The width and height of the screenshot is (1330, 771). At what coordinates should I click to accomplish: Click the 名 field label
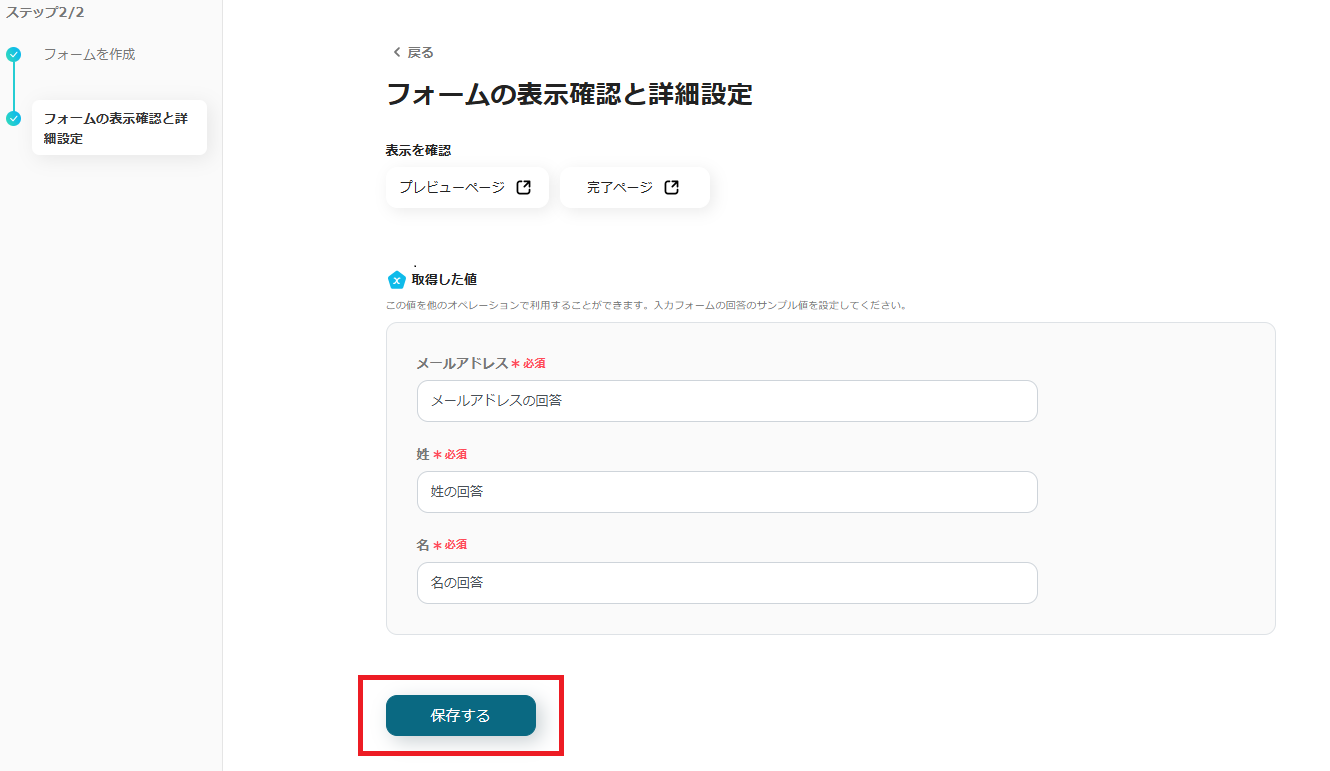(x=423, y=545)
